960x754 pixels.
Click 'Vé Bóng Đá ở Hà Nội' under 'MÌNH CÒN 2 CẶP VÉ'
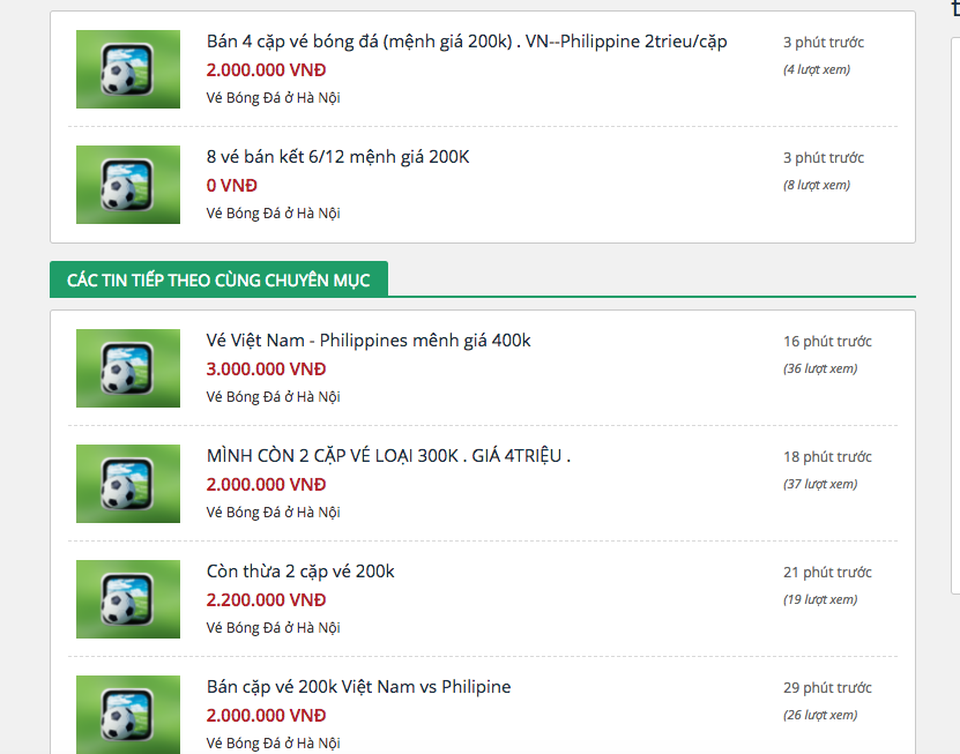[x=273, y=512]
